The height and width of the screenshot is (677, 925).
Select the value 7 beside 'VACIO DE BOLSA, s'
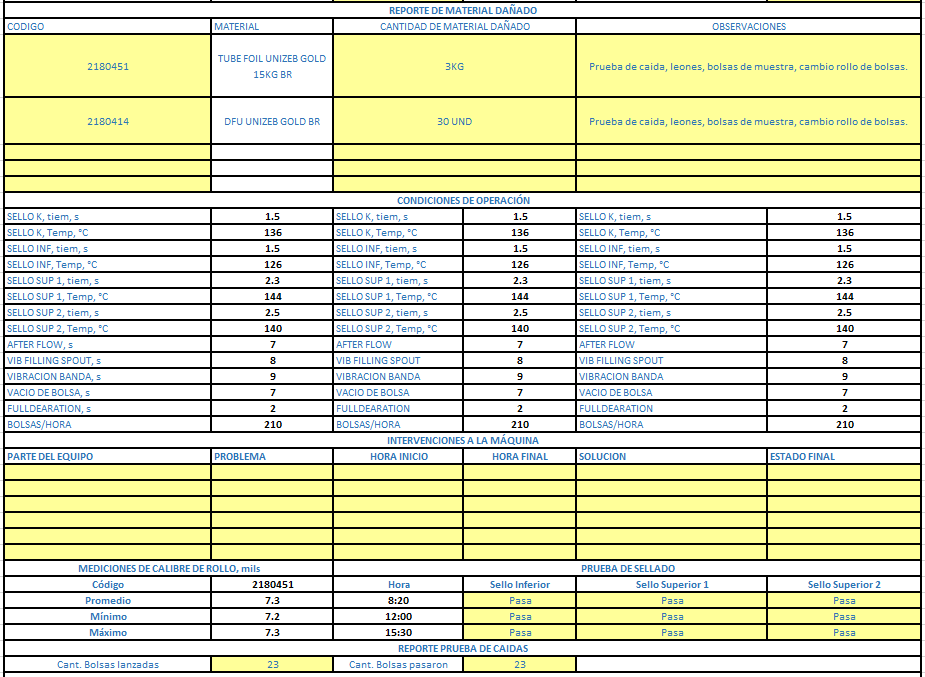pyautogui.click(x=272, y=392)
